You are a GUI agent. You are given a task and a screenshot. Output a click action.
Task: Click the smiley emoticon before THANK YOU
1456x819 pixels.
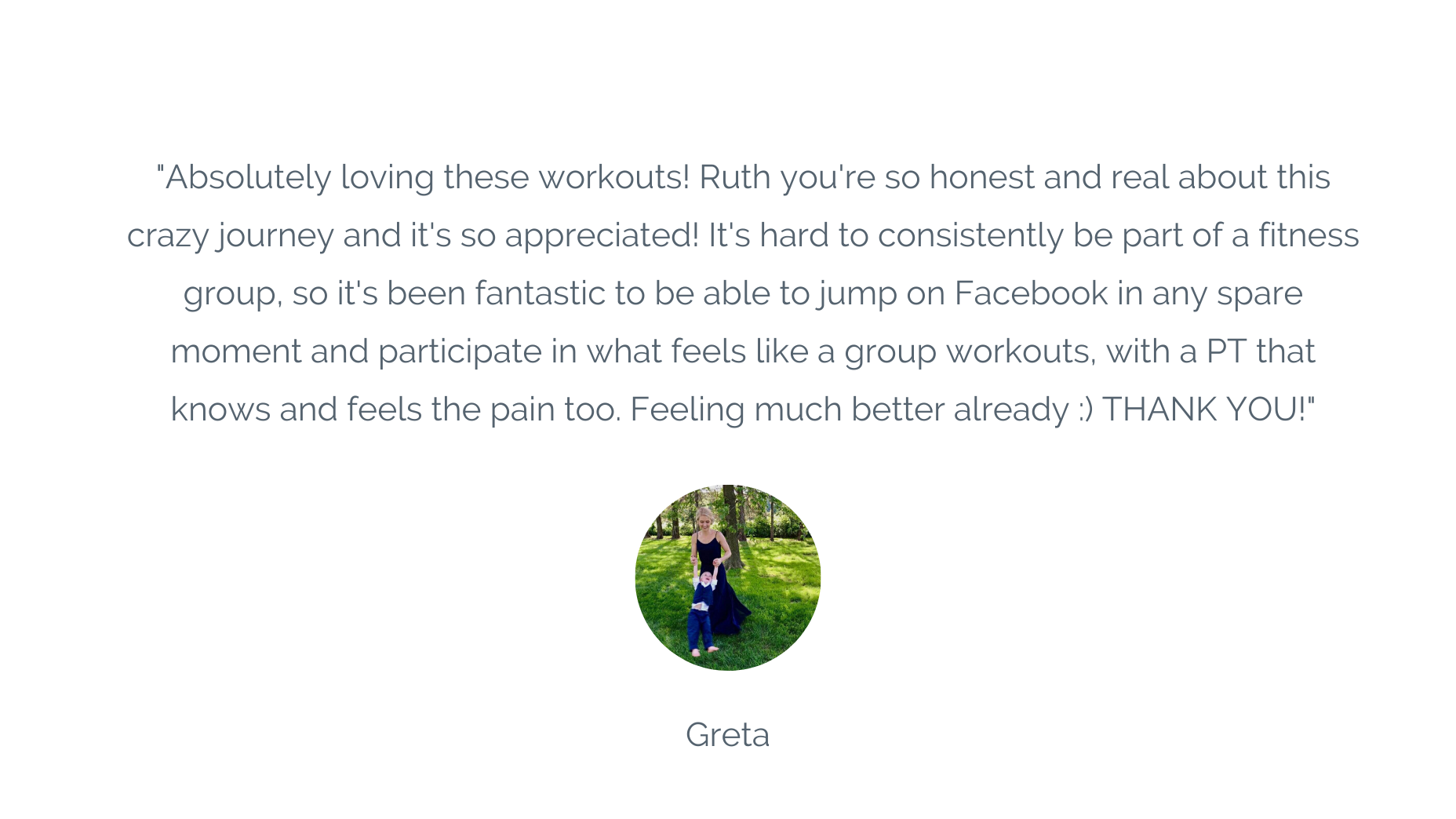[1086, 410]
